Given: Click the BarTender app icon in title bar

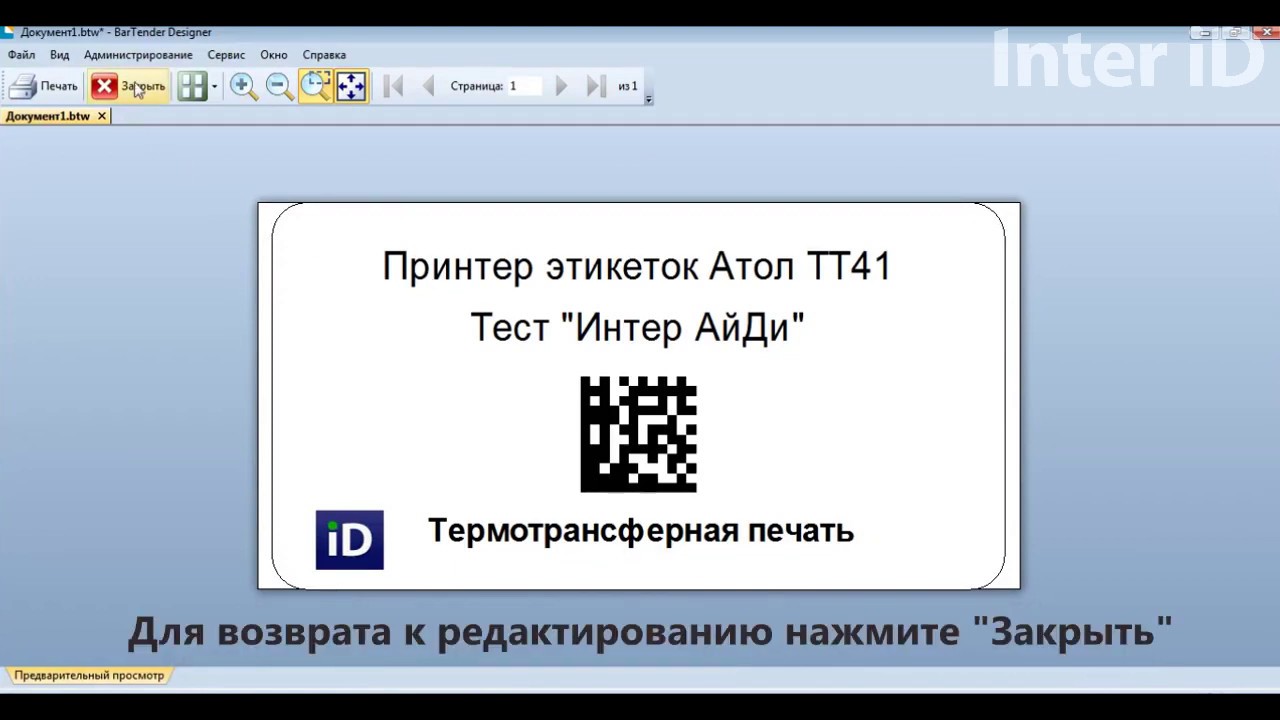Looking at the screenshot, I should [7, 32].
